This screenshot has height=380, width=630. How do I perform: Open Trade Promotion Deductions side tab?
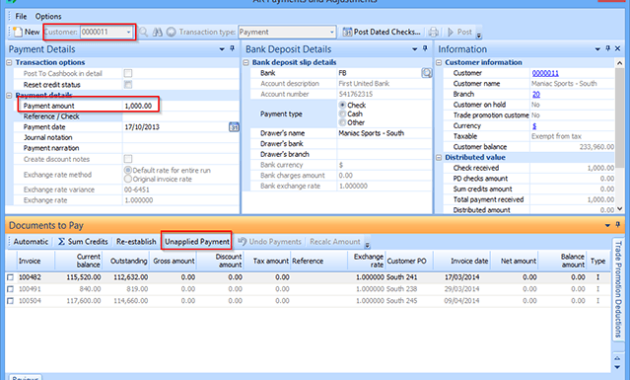[x=618, y=290]
